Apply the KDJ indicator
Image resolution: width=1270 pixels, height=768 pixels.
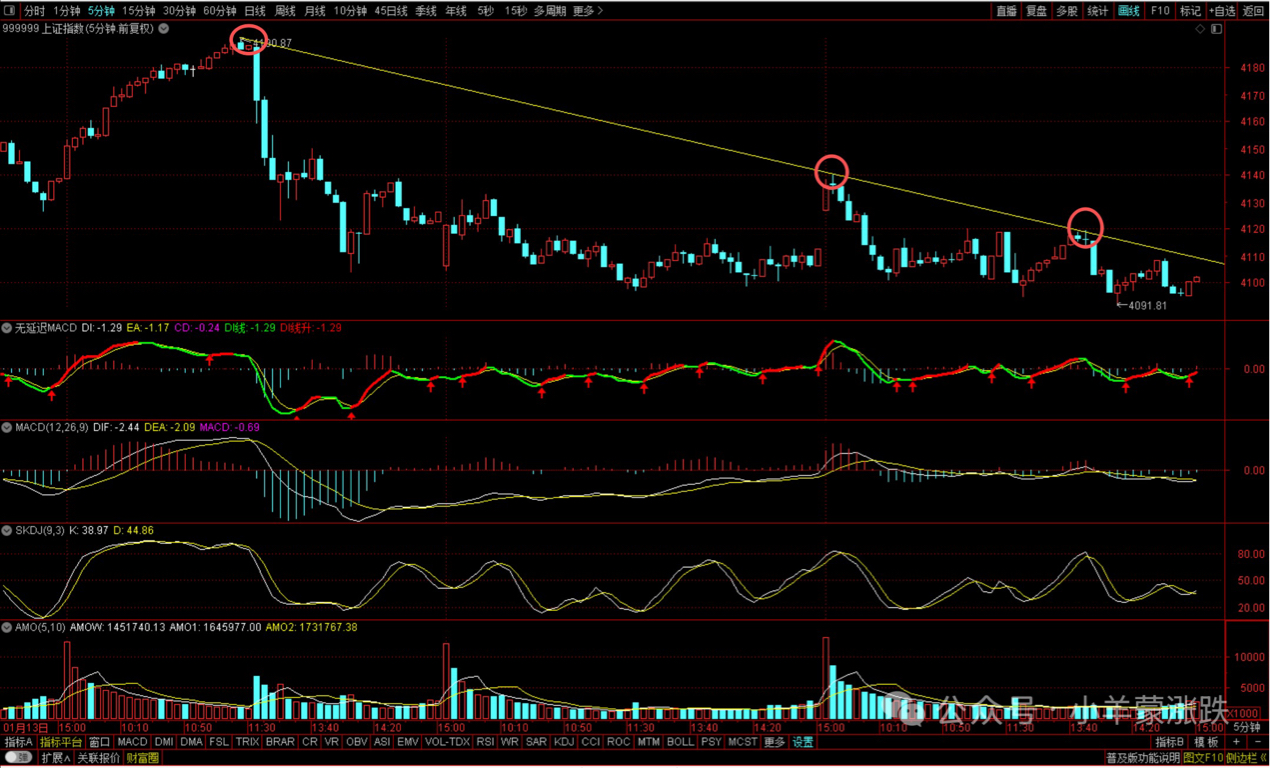563,742
